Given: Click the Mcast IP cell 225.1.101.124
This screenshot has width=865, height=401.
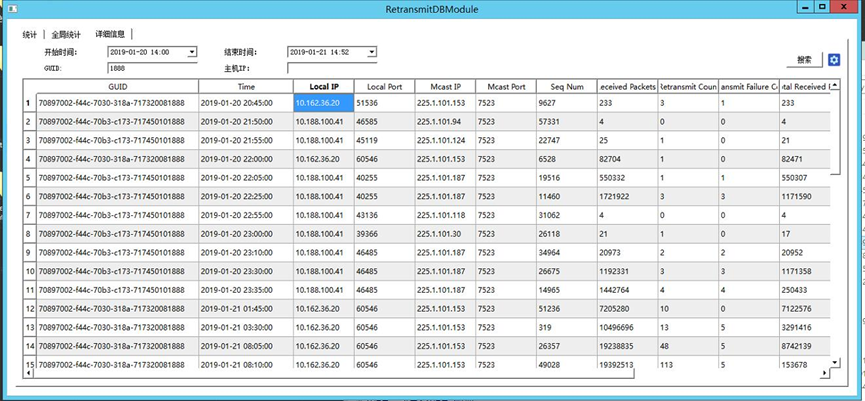Looking at the screenshot, I should tap(445, 140).
